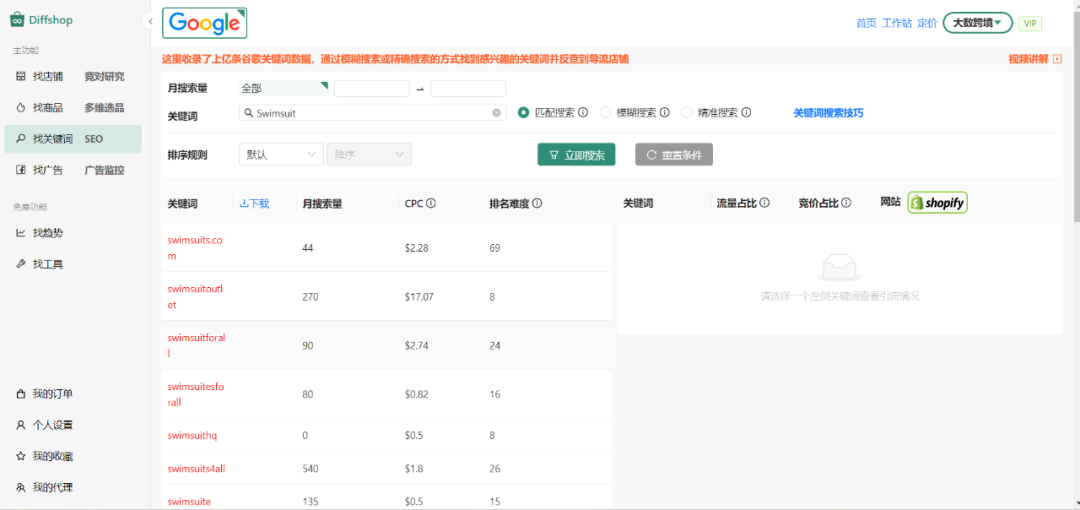Click the flame icon beside 找商品
The image size is (1080, 510).
21,108
